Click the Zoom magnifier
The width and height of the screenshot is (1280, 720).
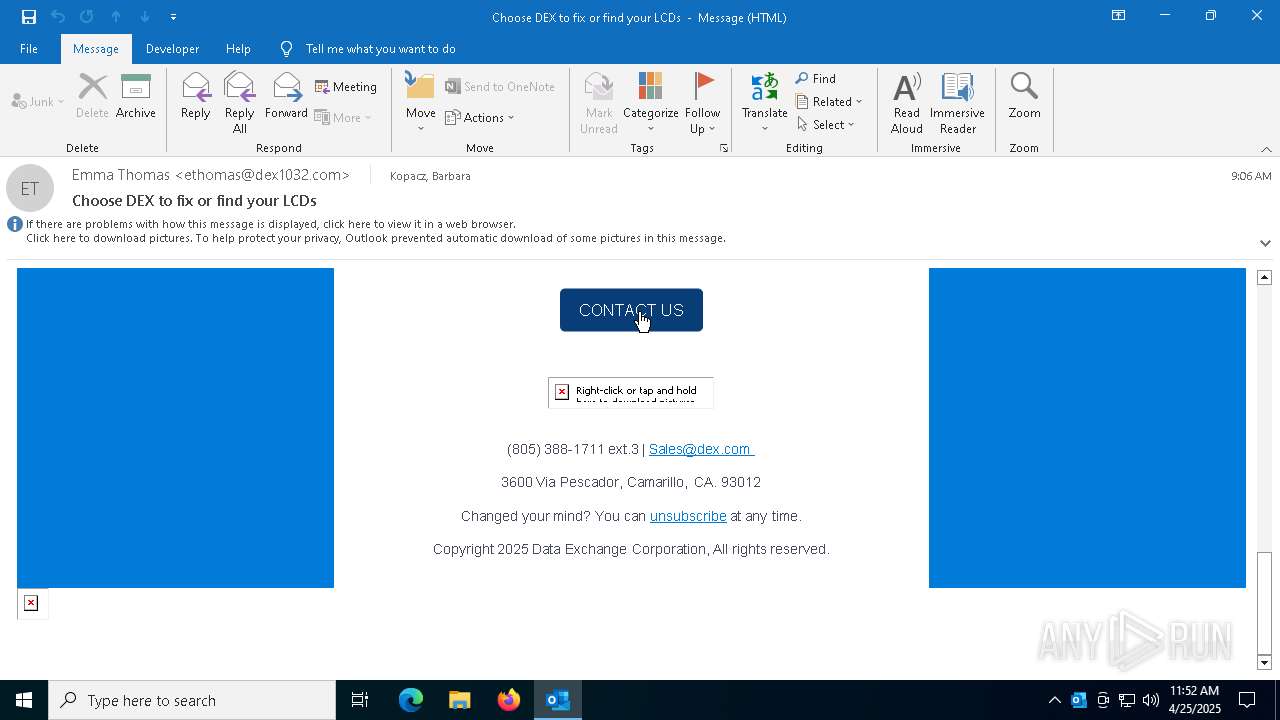point(1024,97)
